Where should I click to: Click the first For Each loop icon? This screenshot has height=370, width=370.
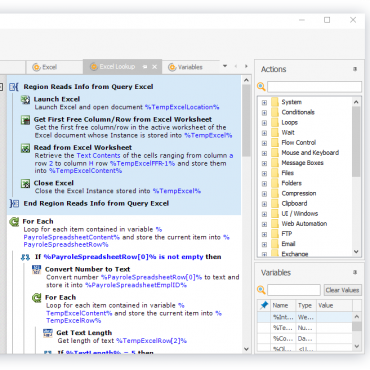pyautogui.click(x=14, y=222)
